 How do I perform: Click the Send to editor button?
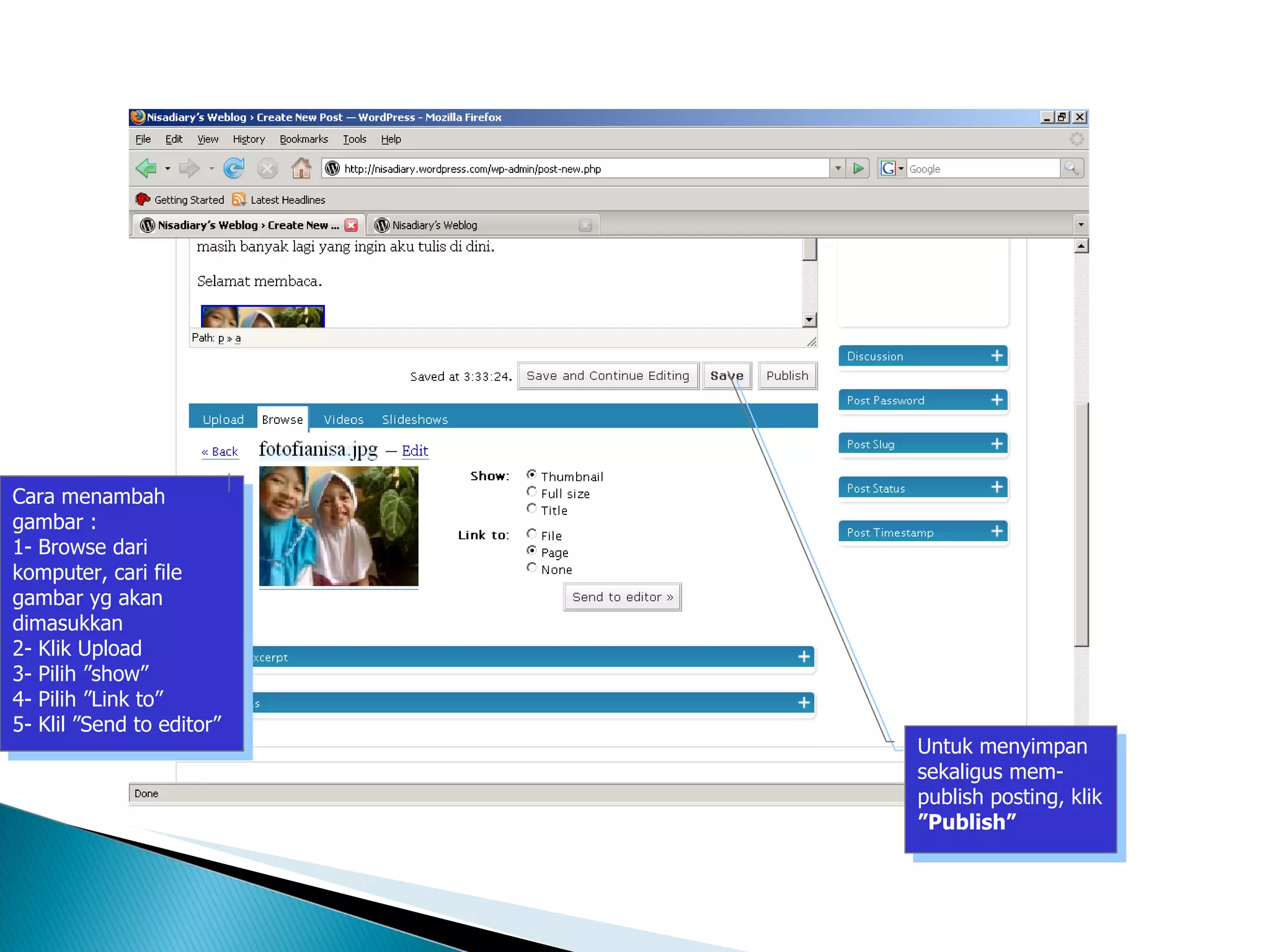(622, 597)
